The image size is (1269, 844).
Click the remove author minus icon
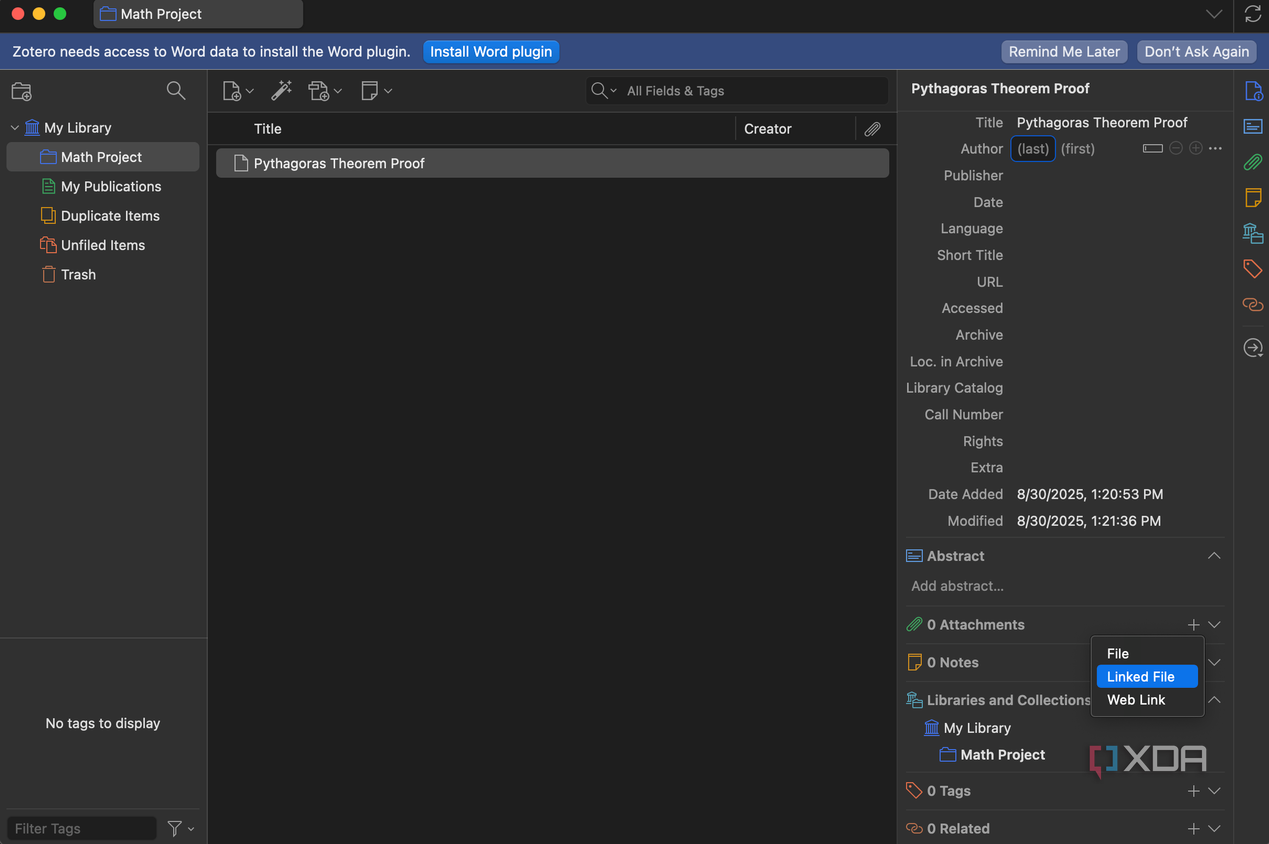click(x=1176, y=149)
